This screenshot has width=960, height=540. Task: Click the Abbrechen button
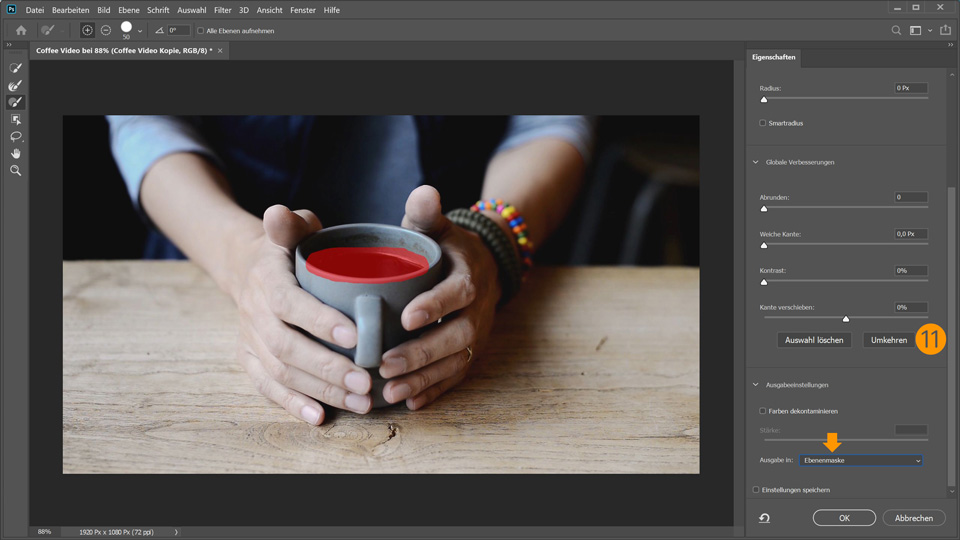[x=913, y=518]
